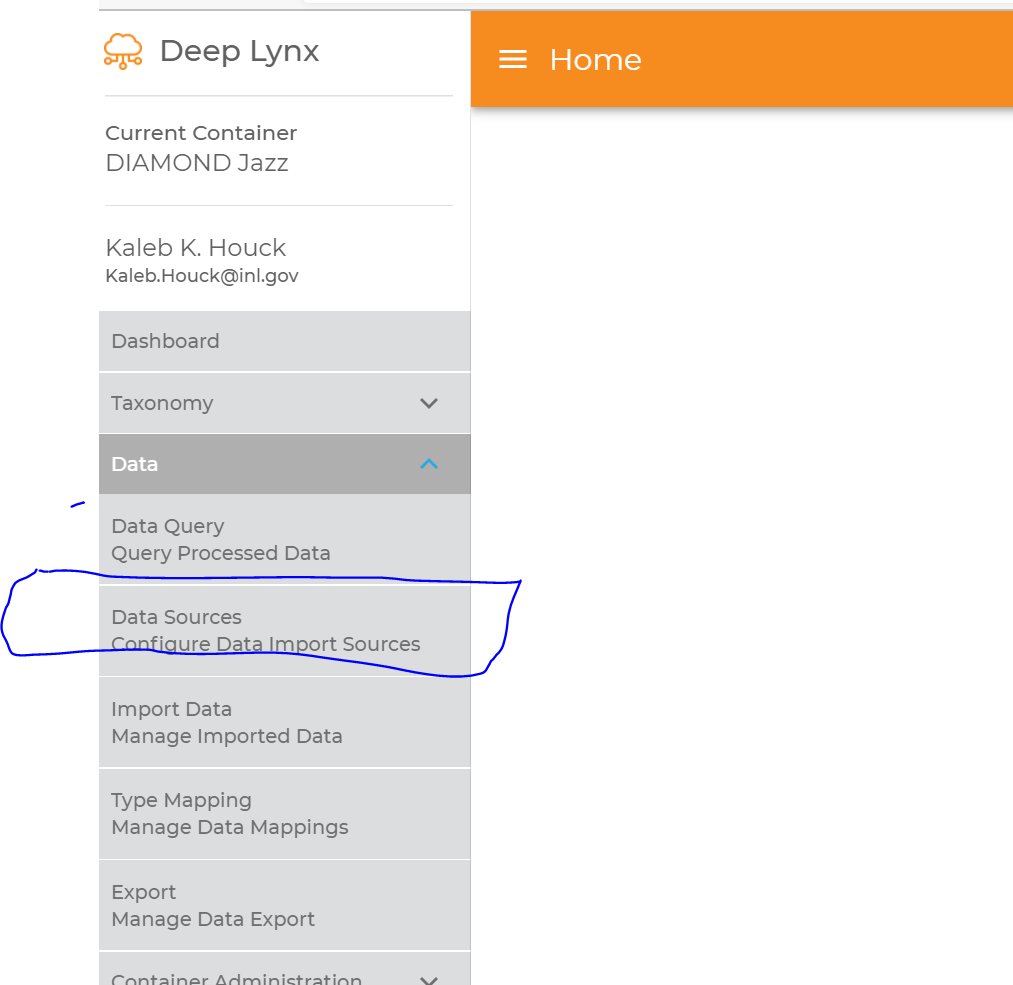The height and width of the screenshot is (985, 1013).
Task: Select the DIAMOND Jazz container name
Action: click(197, 163)
